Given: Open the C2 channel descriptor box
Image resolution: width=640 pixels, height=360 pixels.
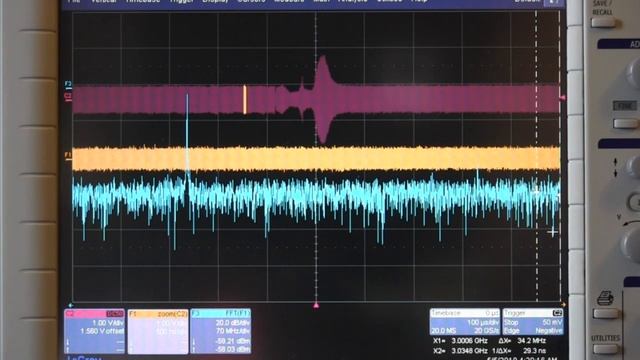Looking at the screenshot, I should click(x=95, y=331).
